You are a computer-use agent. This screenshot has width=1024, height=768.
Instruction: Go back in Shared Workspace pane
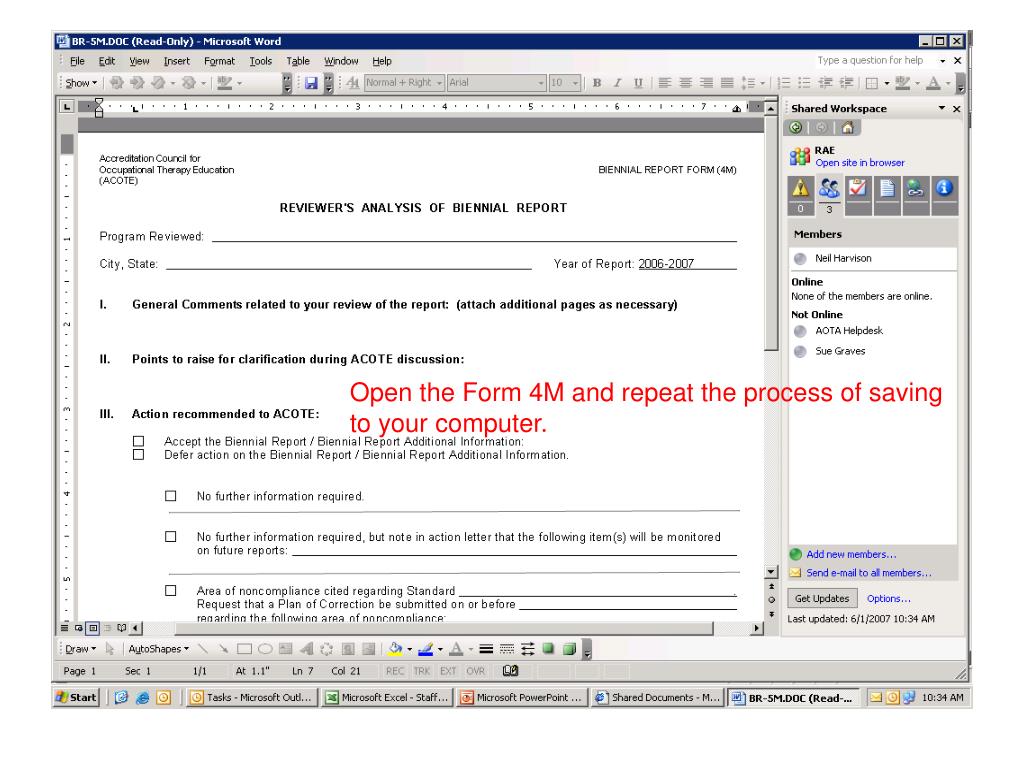point(795,127)
